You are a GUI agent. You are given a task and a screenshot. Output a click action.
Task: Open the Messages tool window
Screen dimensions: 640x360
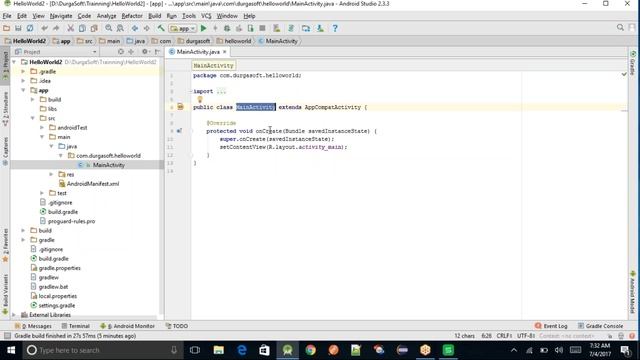point(33,326)
